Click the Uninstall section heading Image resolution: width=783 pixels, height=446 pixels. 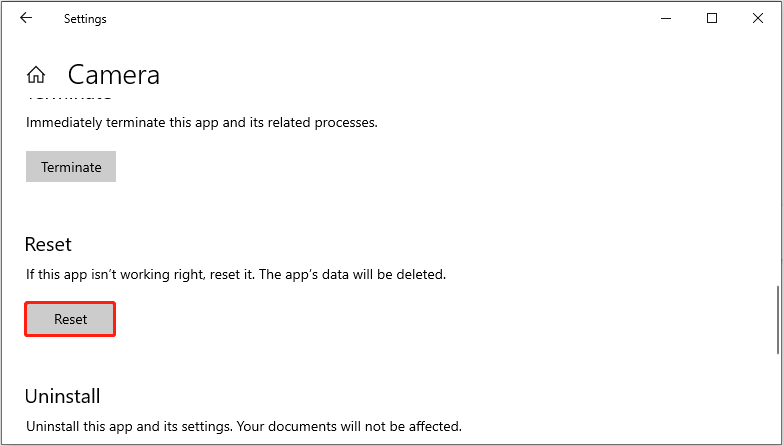tap(62, 396)
